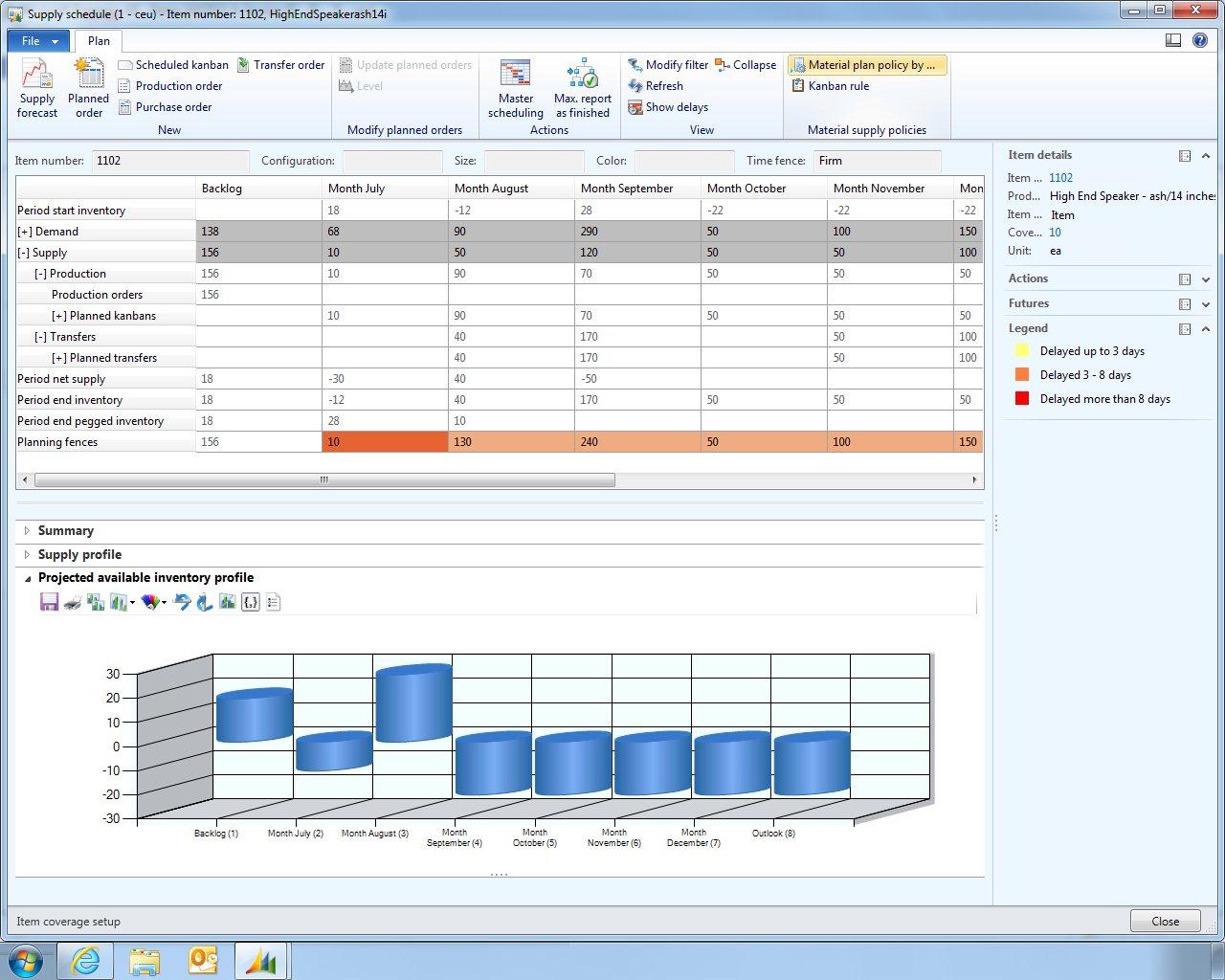Click the undo arrow in chart toolbar
Screen dimensions: 1225x980
(182, 602)
